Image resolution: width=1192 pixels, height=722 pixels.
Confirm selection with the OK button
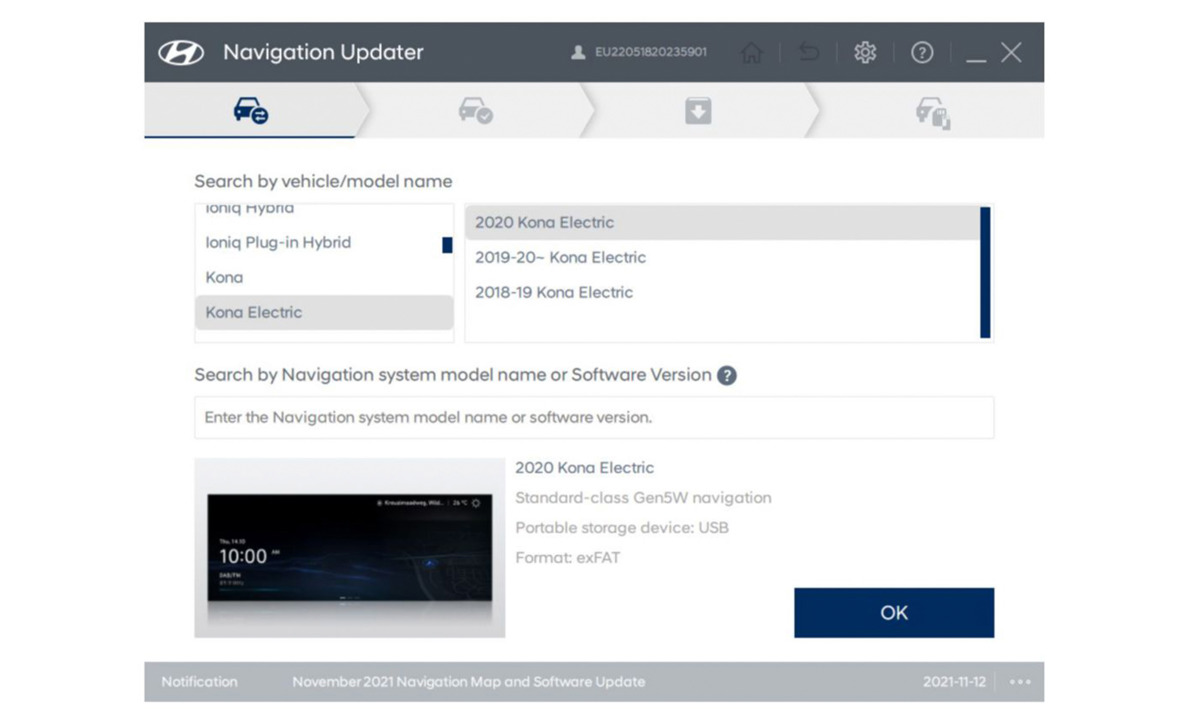(894, 613)
